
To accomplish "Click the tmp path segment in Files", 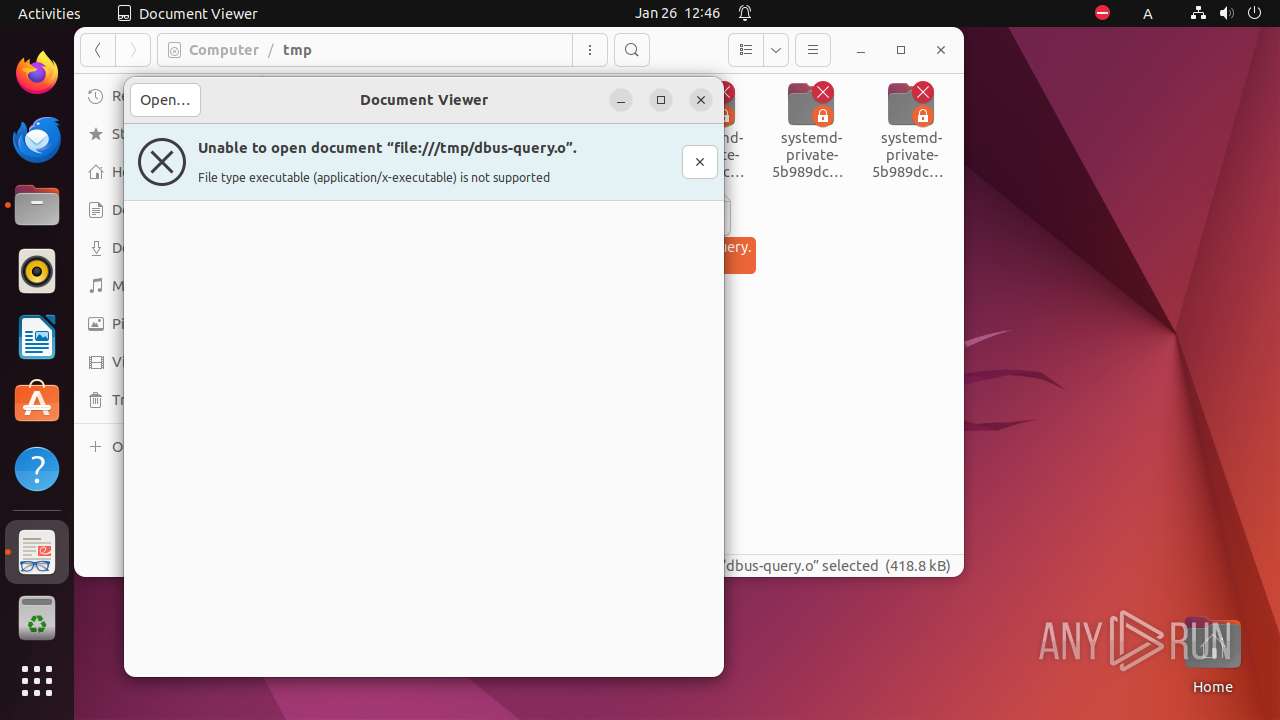I will tap(297, 50).
